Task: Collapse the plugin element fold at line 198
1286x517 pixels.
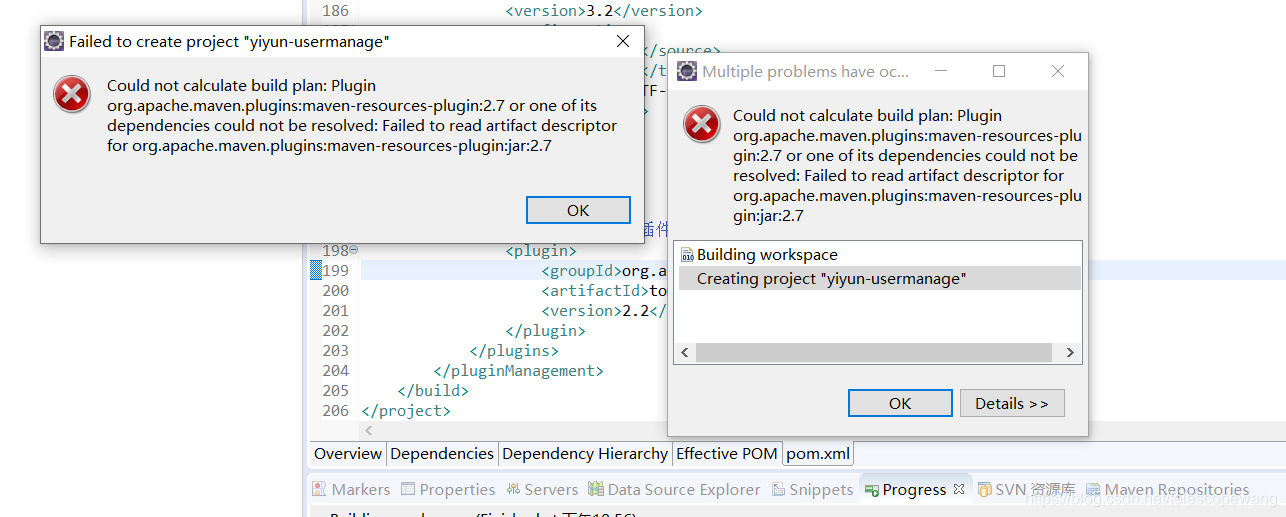Action: pos(354,250)
